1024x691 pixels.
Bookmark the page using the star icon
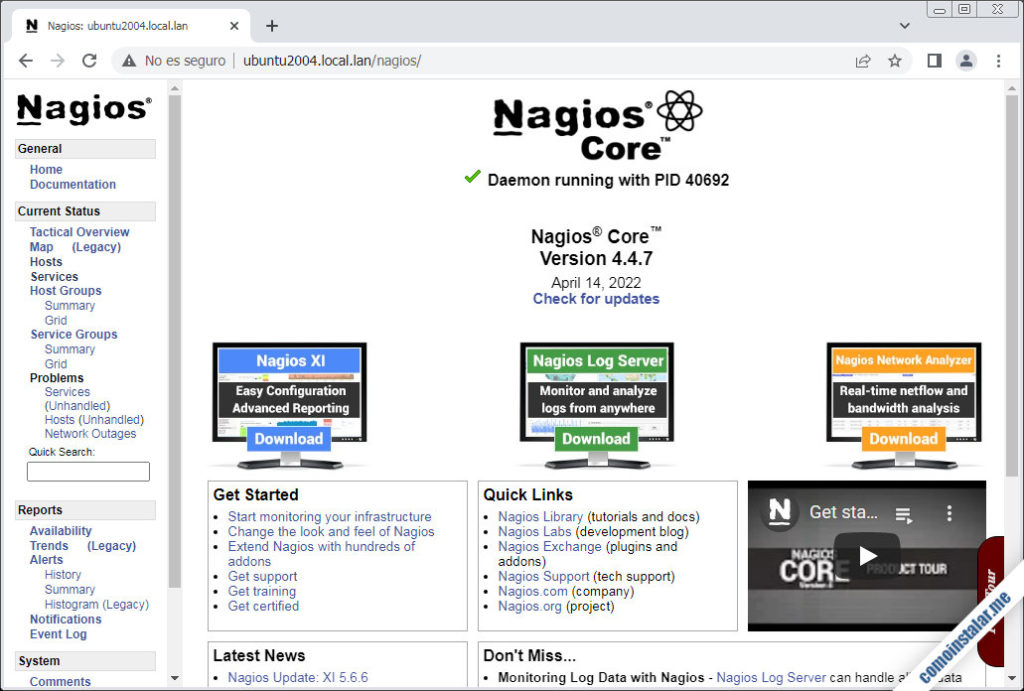895,60
